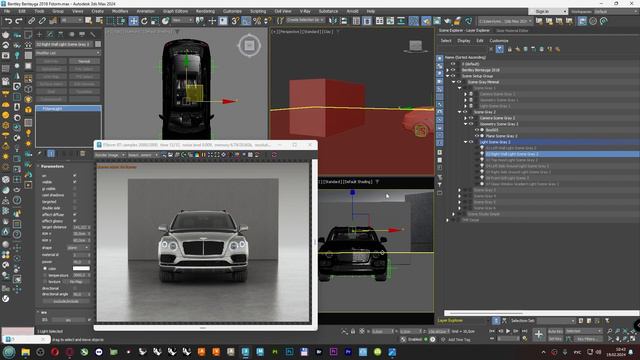The image size is (640, 360).
Task: Click the Auto Key button
Action: (x=556, y=331)
